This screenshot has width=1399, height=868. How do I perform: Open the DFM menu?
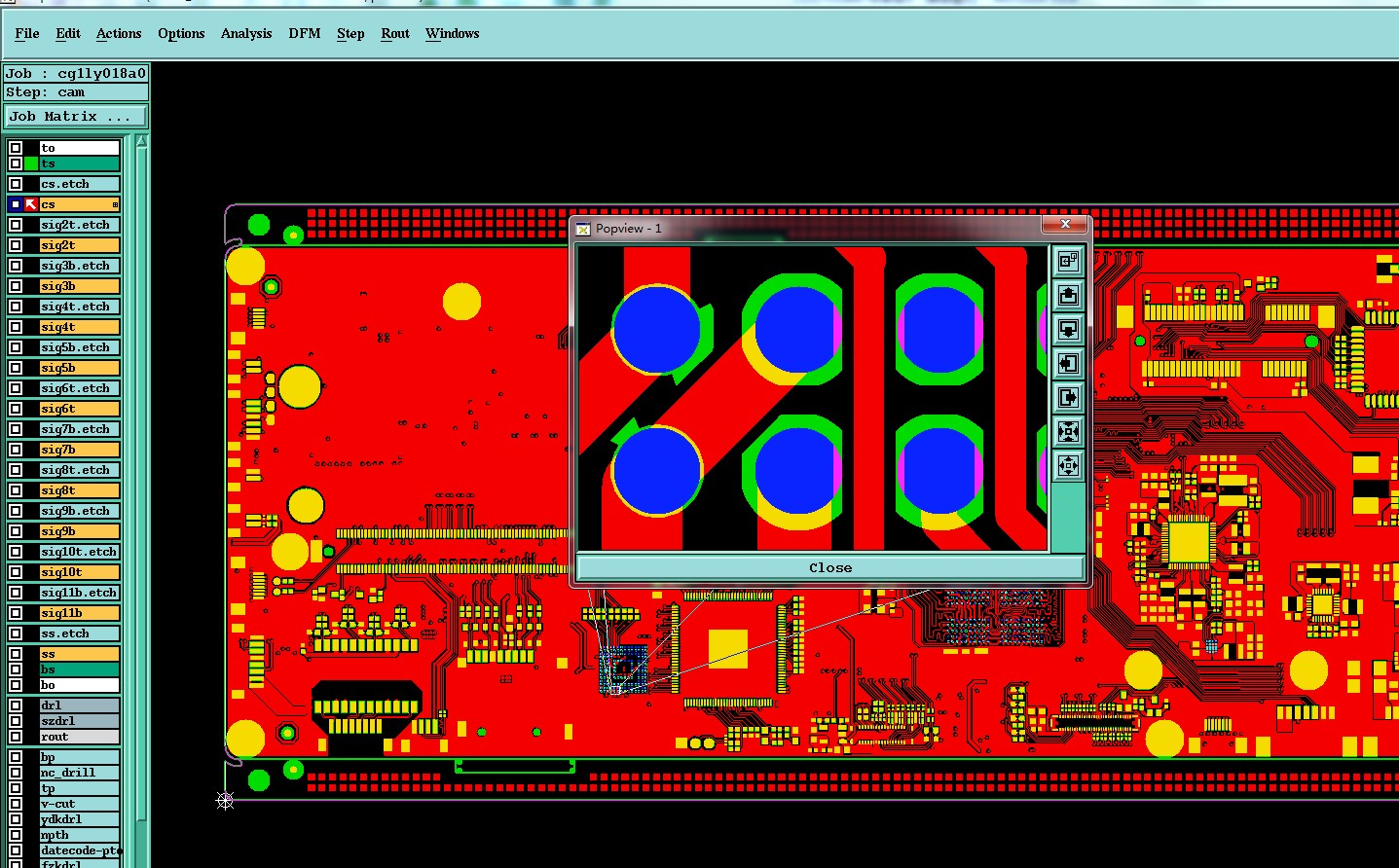click(305, 33)
